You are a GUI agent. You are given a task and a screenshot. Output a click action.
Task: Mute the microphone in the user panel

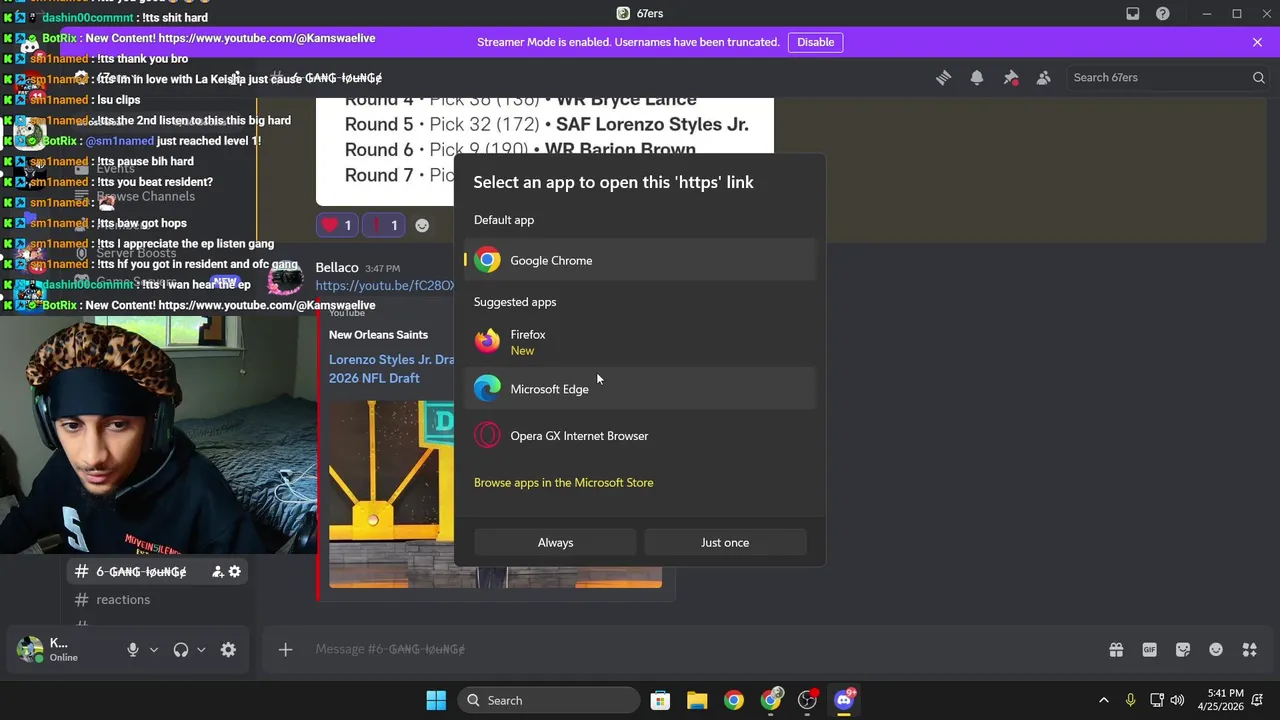click(x=132, y=649)
